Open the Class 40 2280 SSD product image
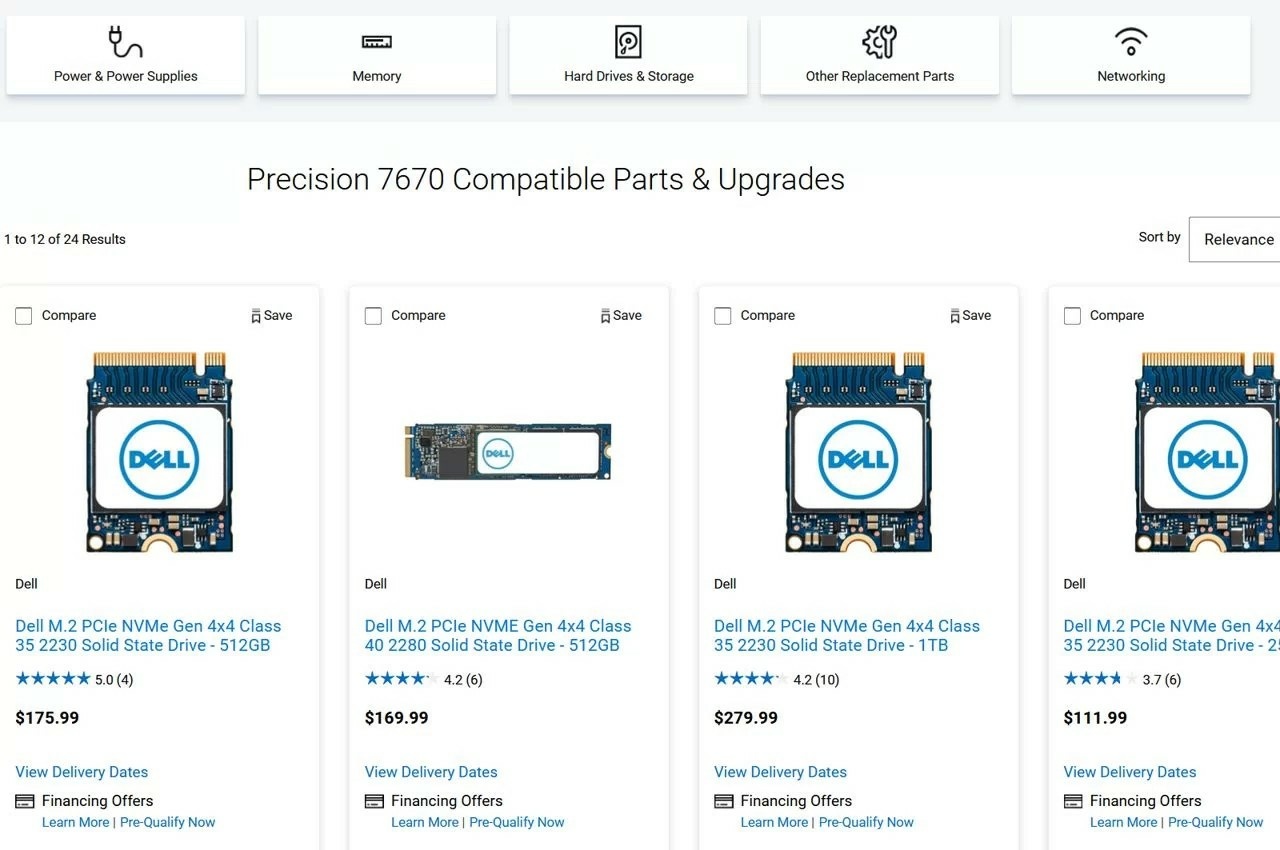 508,452
